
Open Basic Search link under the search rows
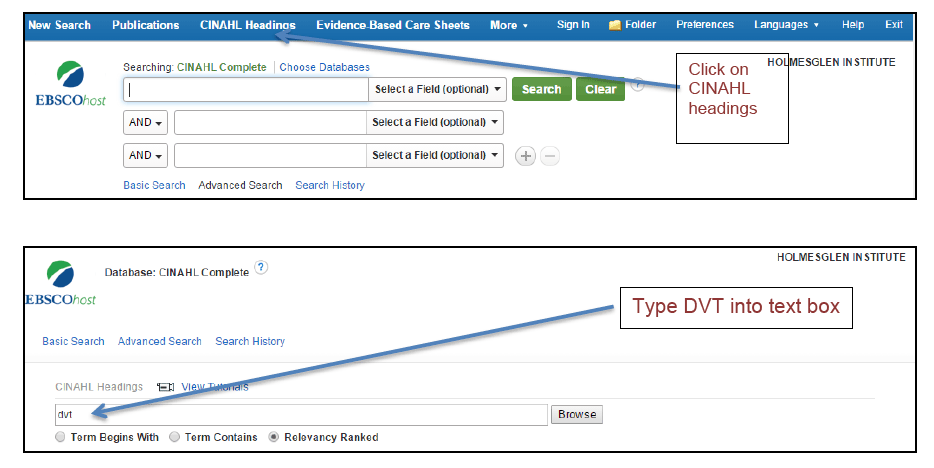[x=154, y=185]
